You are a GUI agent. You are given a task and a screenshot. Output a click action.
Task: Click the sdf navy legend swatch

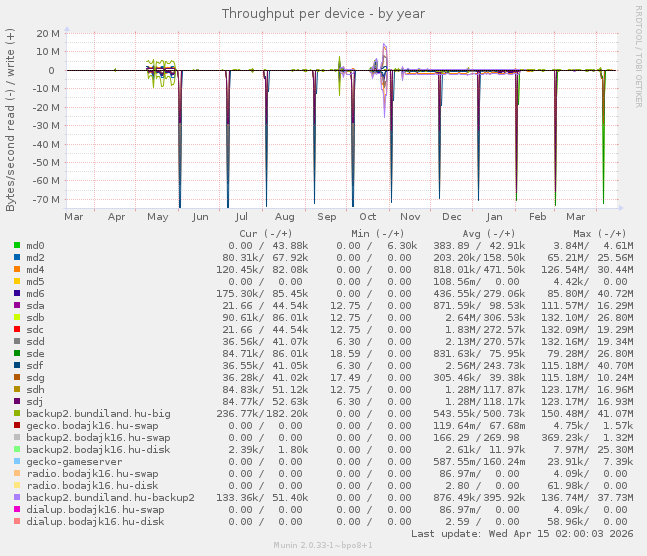pyautogui.click(x=17, y=365)
